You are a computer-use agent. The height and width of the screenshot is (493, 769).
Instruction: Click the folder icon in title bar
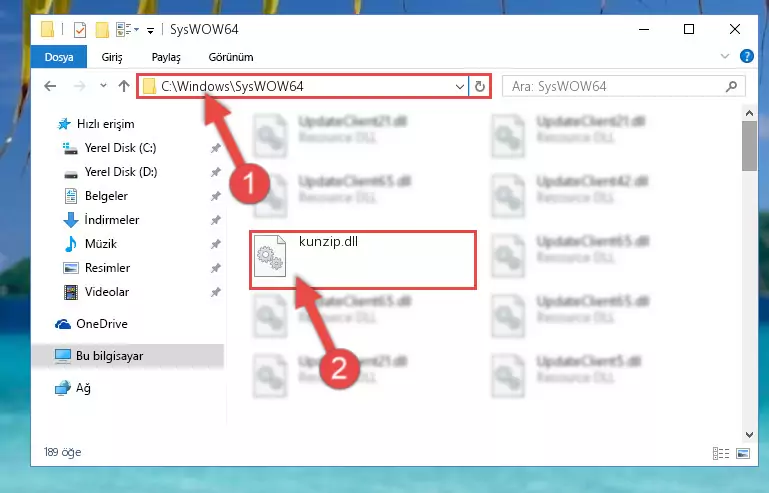(47, 29)
